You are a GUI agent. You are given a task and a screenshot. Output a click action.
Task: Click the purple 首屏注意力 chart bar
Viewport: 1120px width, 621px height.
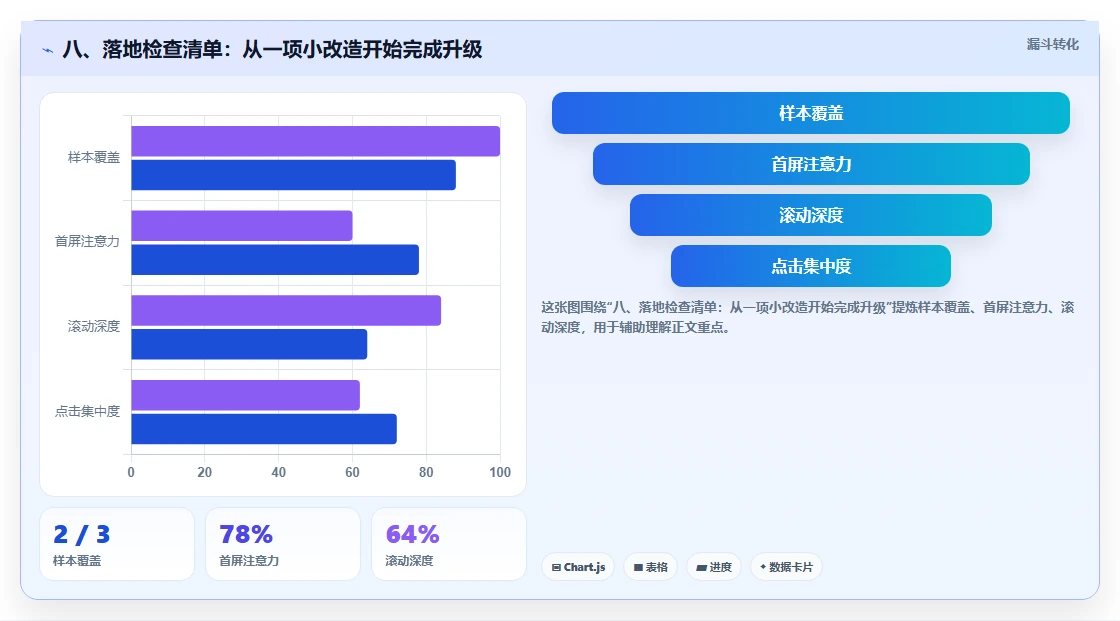(242, 226)
